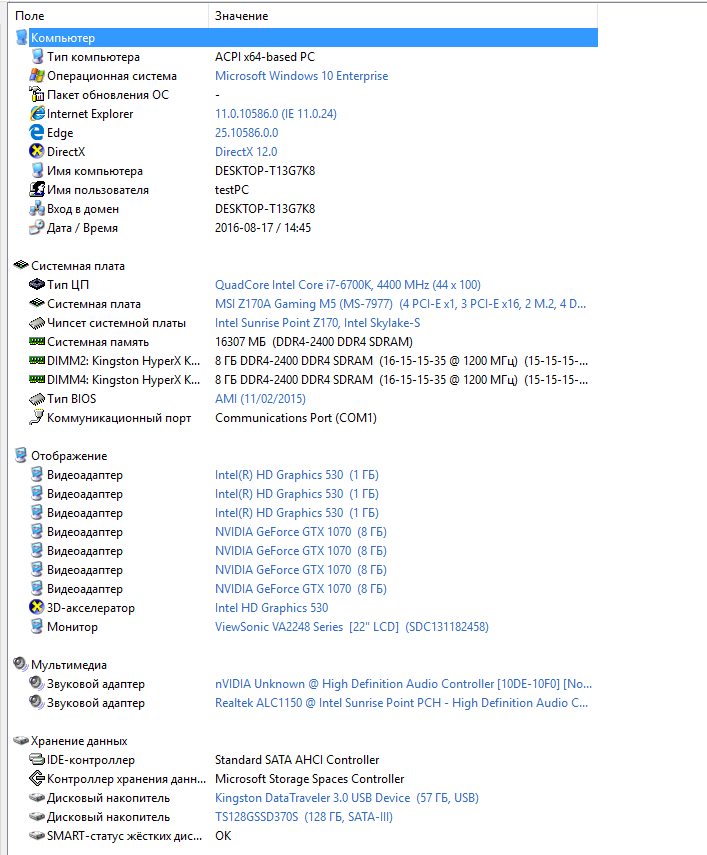This screenshot has width=707, height=855.
Task: Click the clock icon beside Дата / Время
Action: pos(37,227)
